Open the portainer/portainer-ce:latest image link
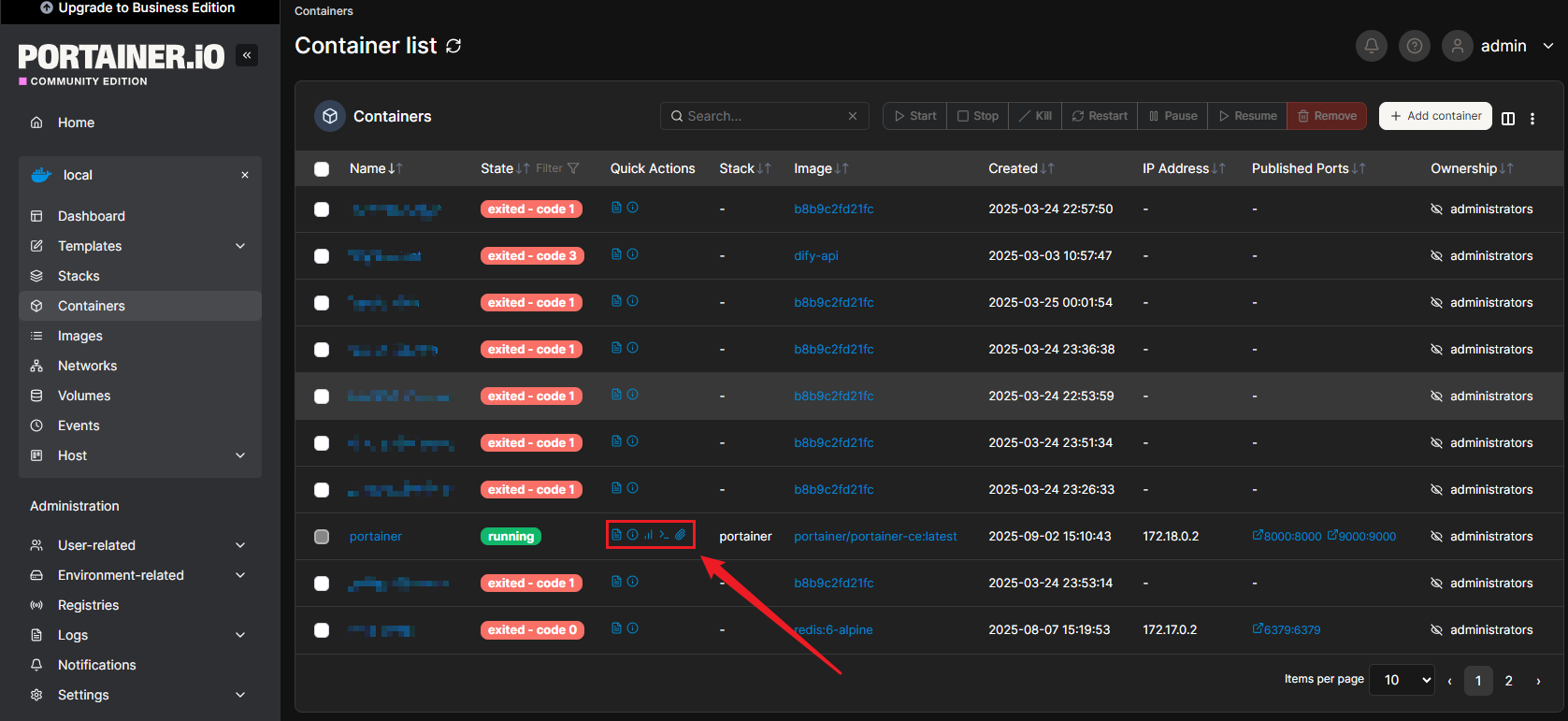 pos(875,536)
